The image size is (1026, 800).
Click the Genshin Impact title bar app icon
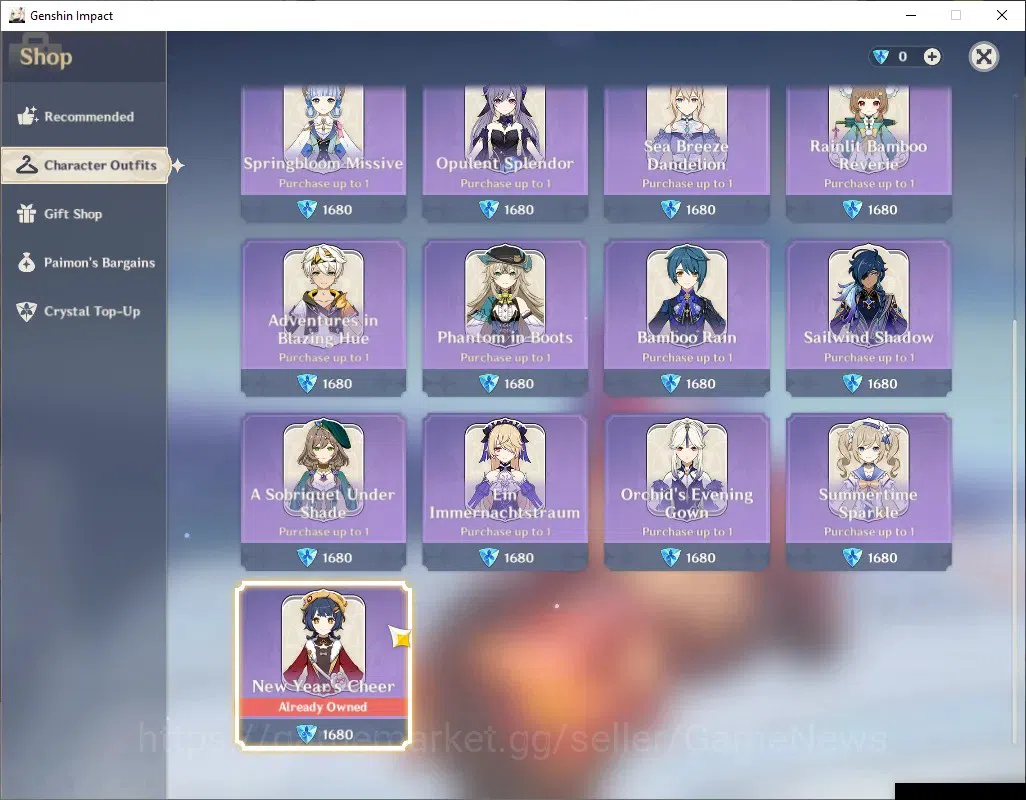point(17,15)
